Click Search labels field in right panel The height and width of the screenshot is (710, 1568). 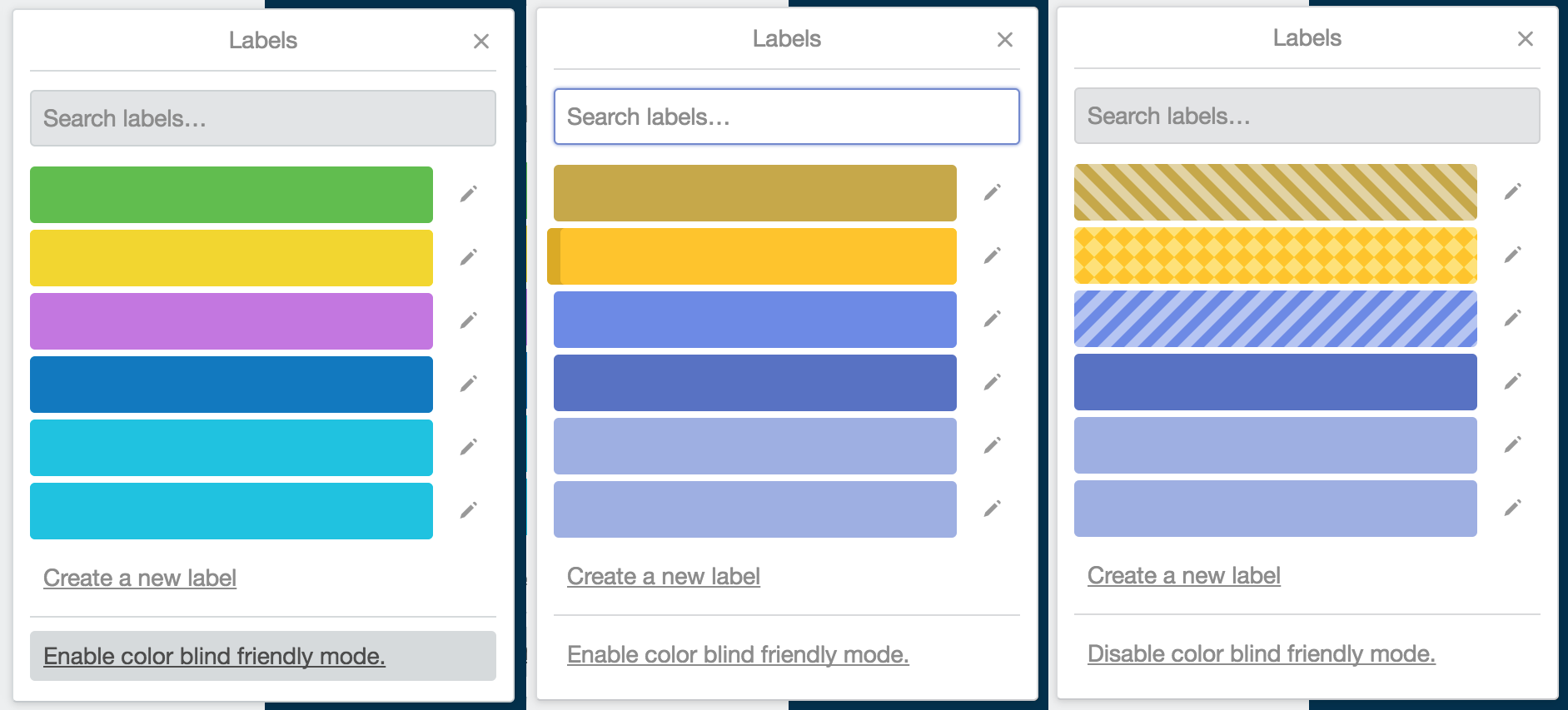tap(1307, 116)
